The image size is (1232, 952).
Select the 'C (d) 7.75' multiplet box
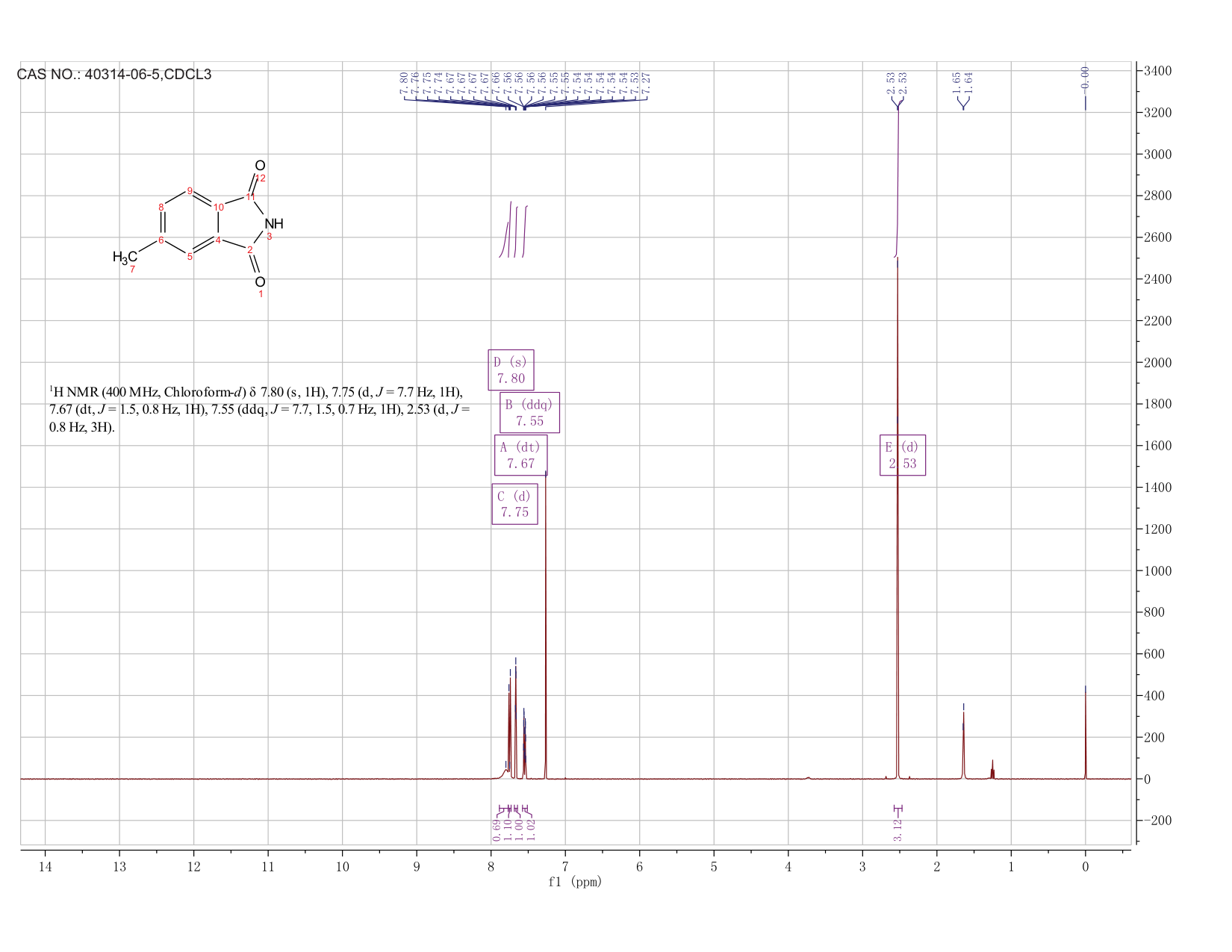coord(514,505)
